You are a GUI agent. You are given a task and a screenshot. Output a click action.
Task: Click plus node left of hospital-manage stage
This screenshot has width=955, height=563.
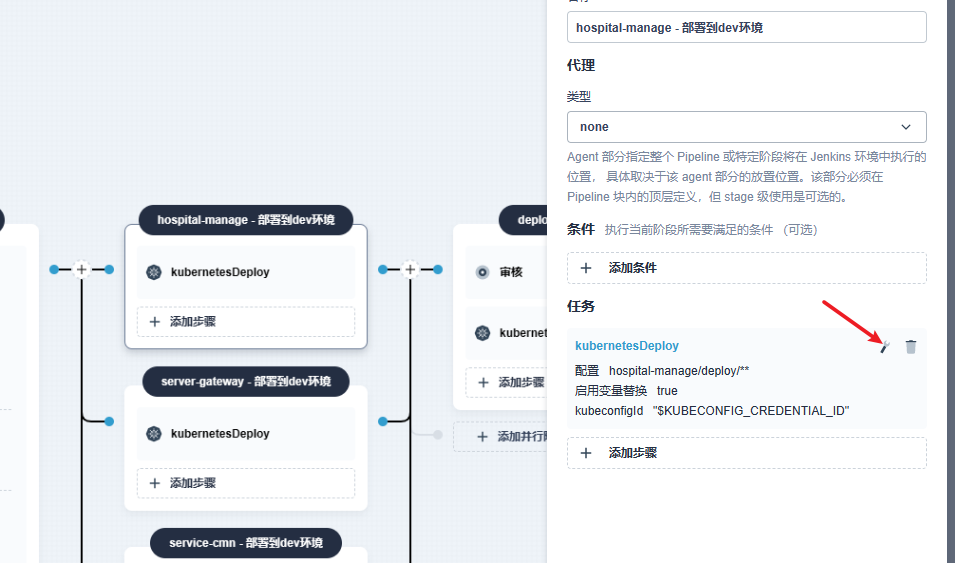click(x=82, y=269)
